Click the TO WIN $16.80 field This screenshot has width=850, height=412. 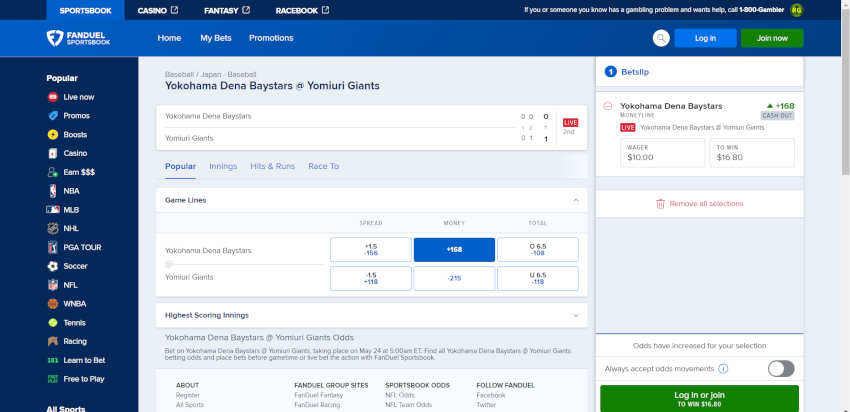pyautogui.click(x=752, y=153)
